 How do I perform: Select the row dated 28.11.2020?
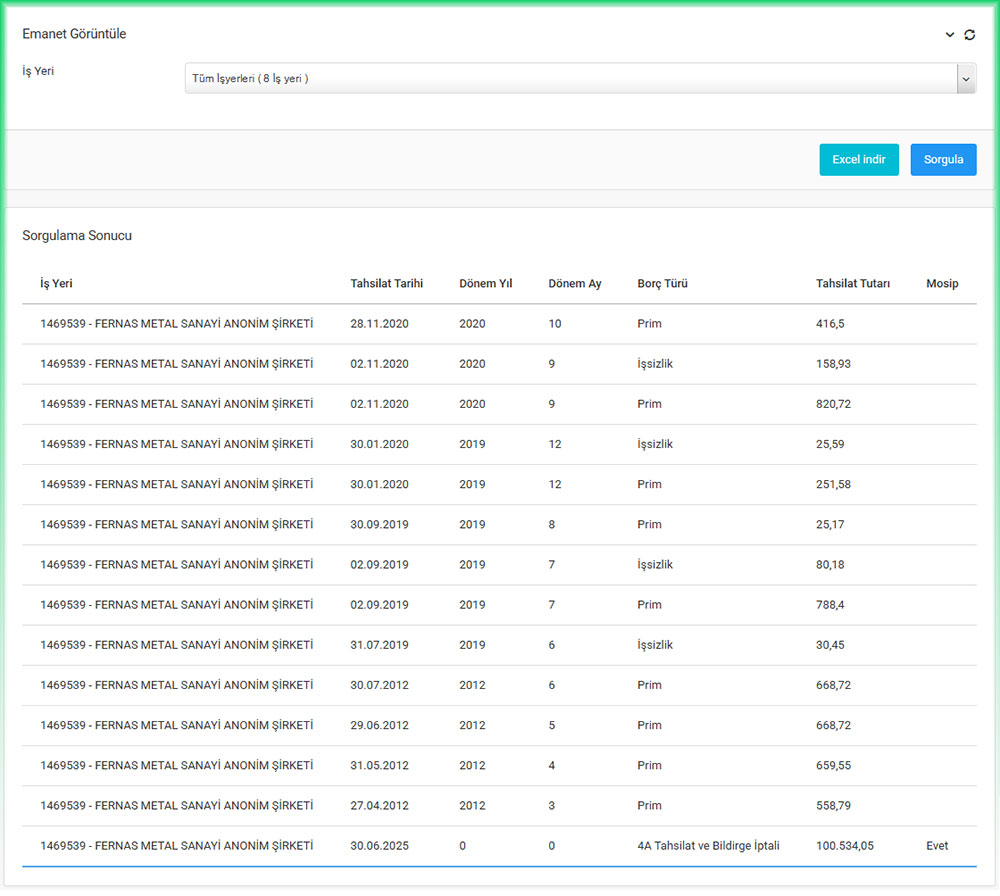click(379, 324)
